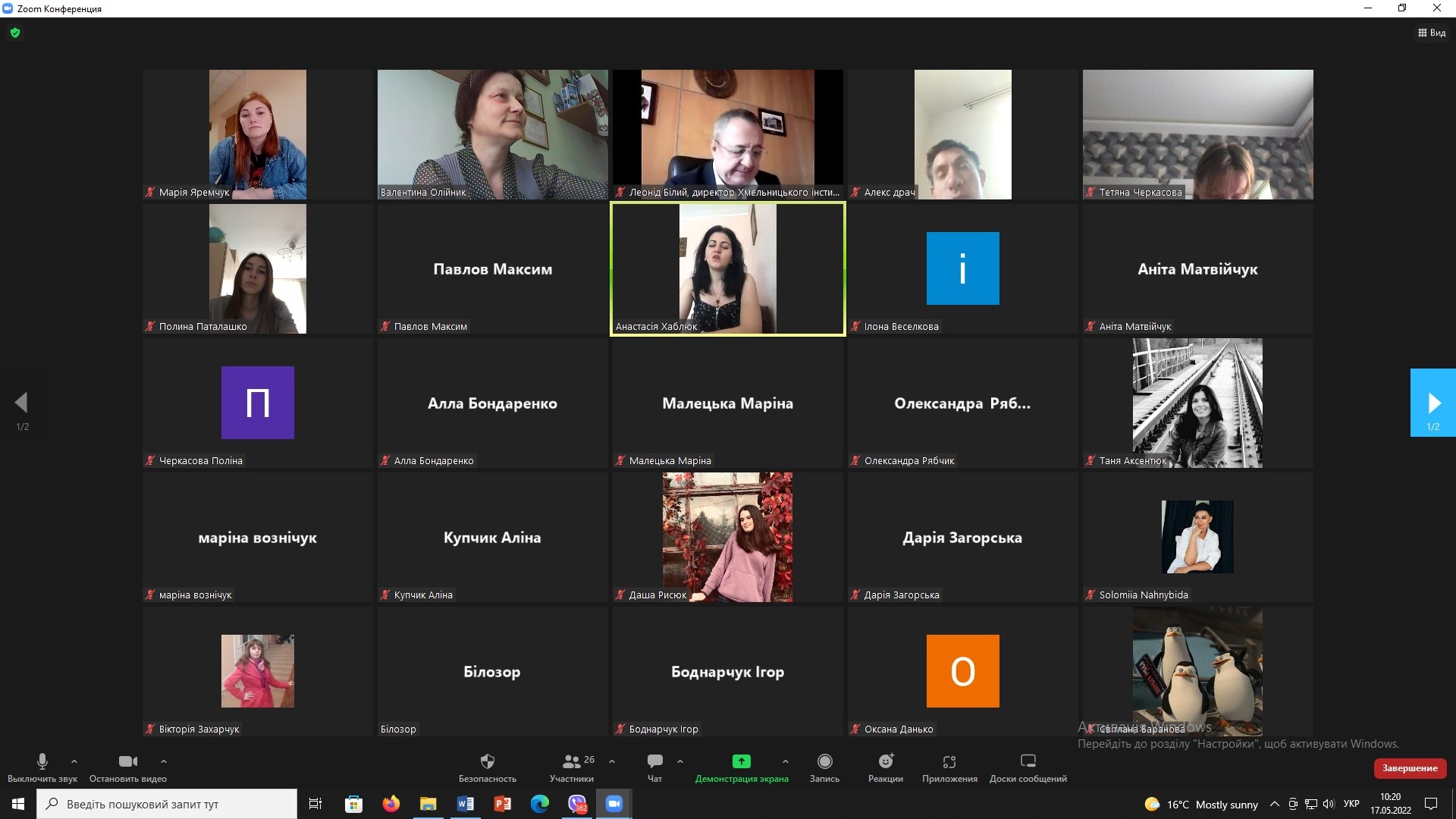This screenshot has width=1456, height=819.
Task: Expand chat options arrow
Action: coord(680,761)
